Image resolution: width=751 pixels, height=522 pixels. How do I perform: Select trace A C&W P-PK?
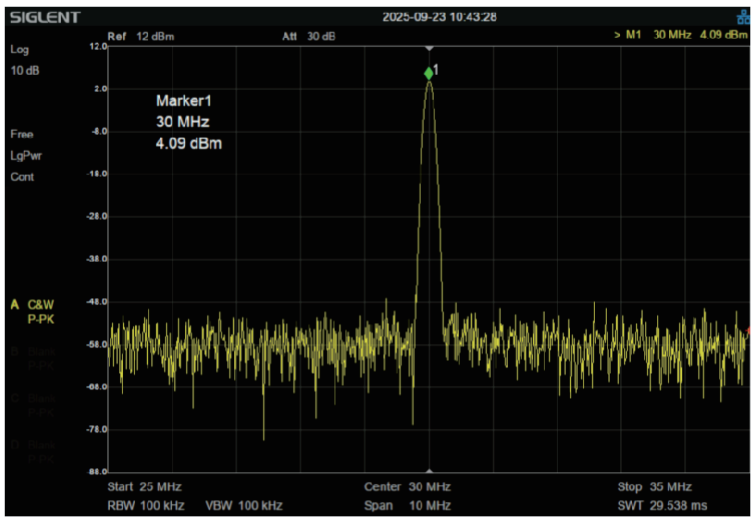tap(38, 310)
